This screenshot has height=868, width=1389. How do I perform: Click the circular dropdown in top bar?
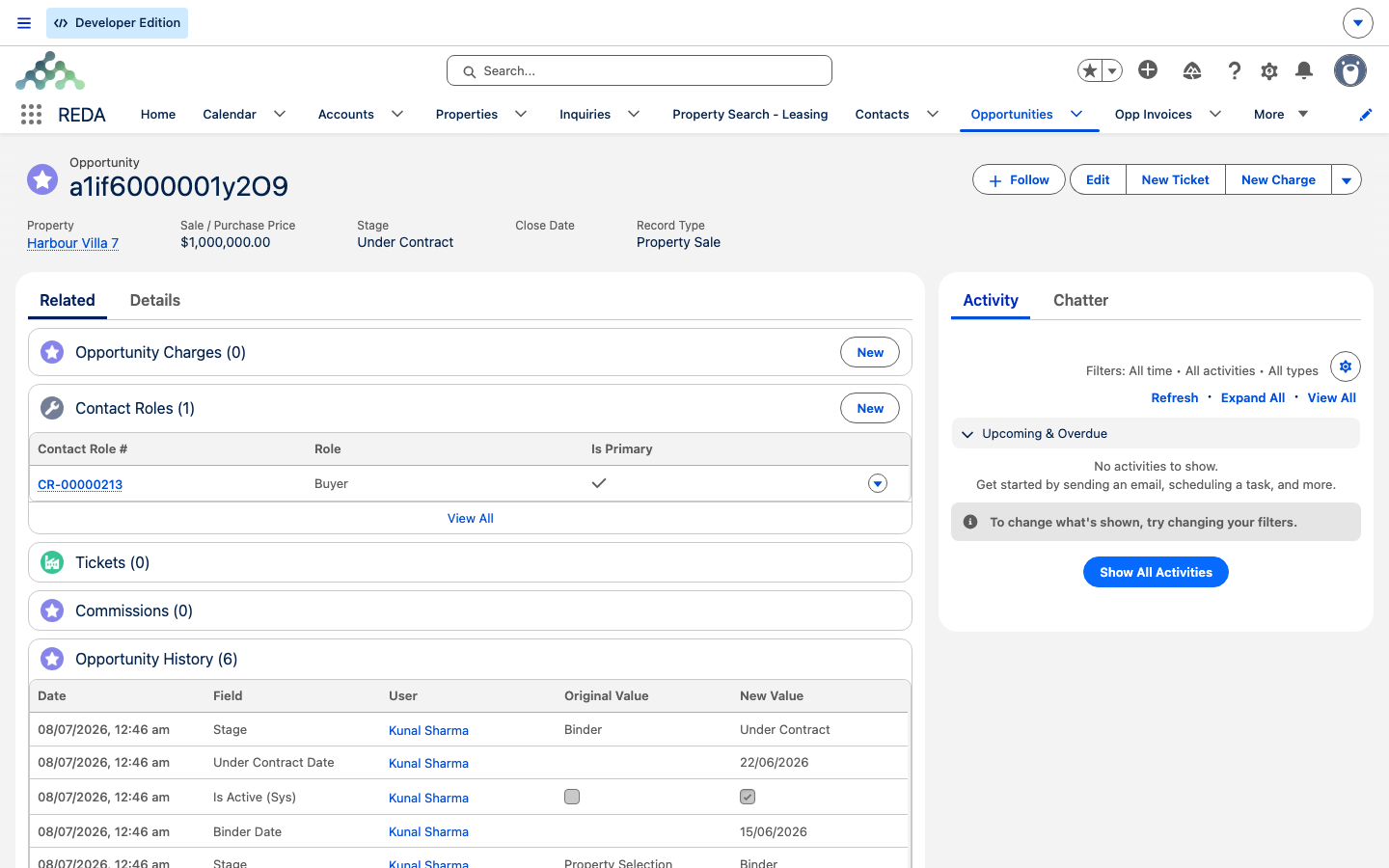pyautogui.click(x=1358, y=22)
